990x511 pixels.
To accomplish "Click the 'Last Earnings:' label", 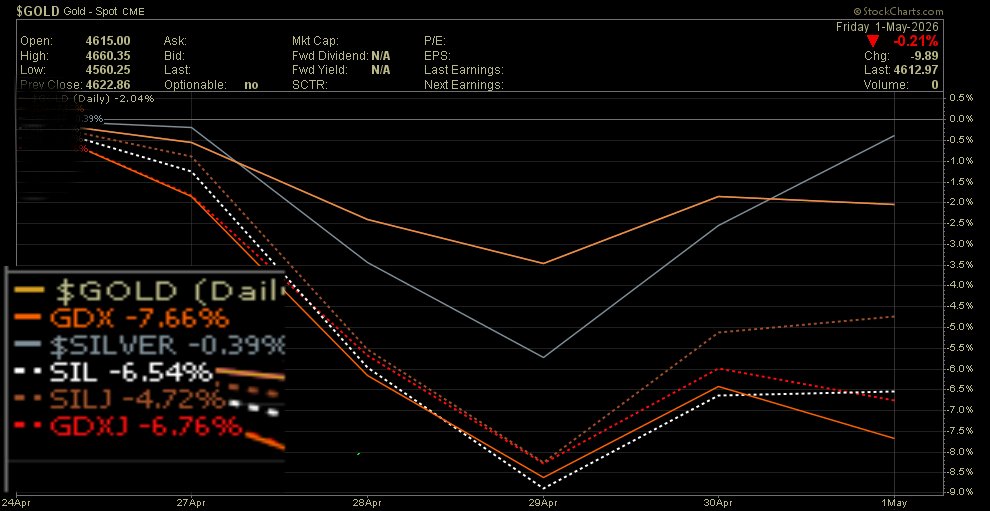I will (463, 70).
